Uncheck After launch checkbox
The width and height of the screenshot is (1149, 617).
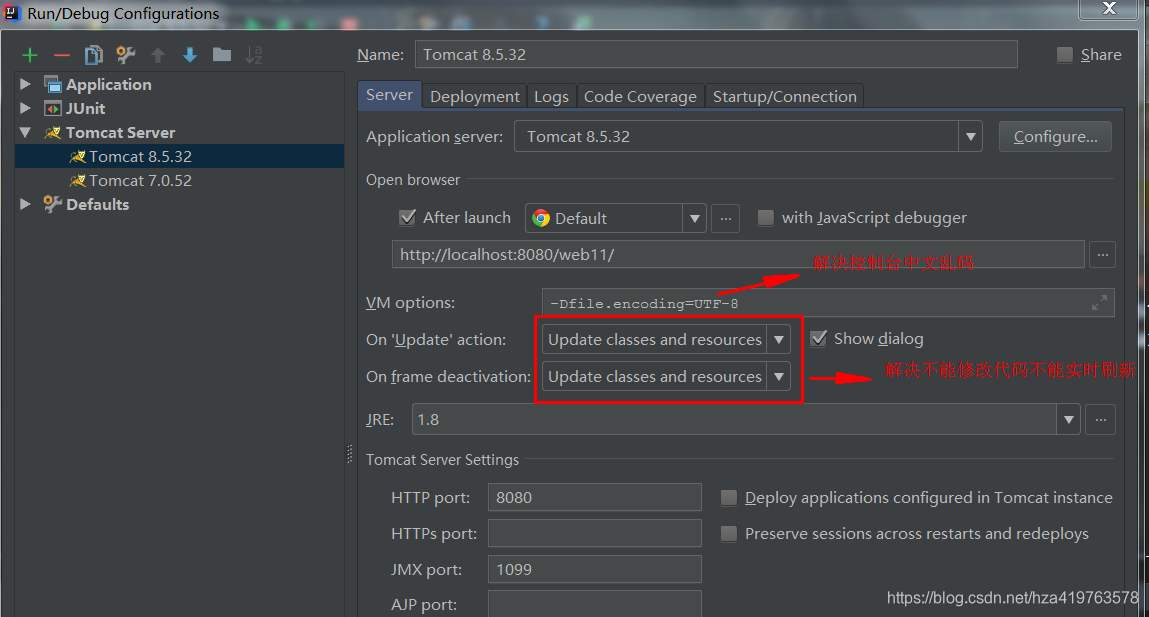coord(407,218)
